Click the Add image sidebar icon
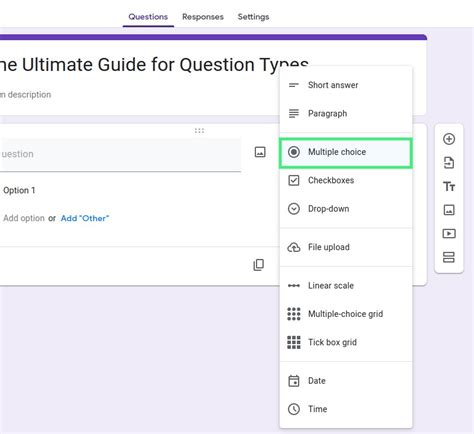Image resolution: width=474 pixels, height=434 pixels. pyautogui.click(x=449, y=210)
